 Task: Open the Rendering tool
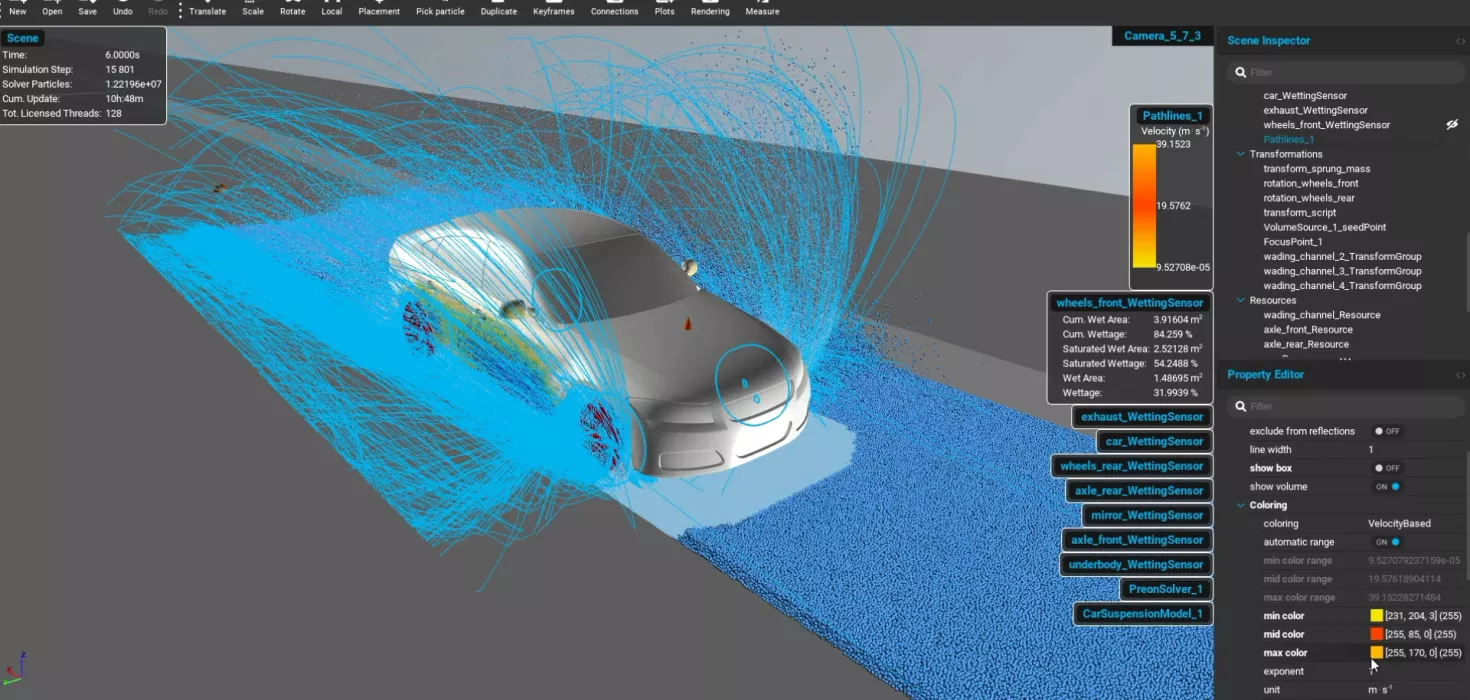point(710,9)
